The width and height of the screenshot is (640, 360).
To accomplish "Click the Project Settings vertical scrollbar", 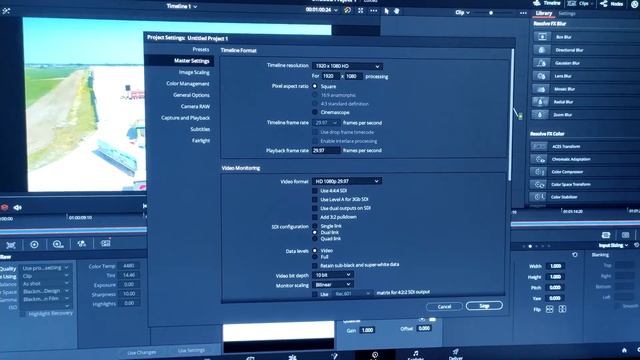I will [x=510, y=115].
